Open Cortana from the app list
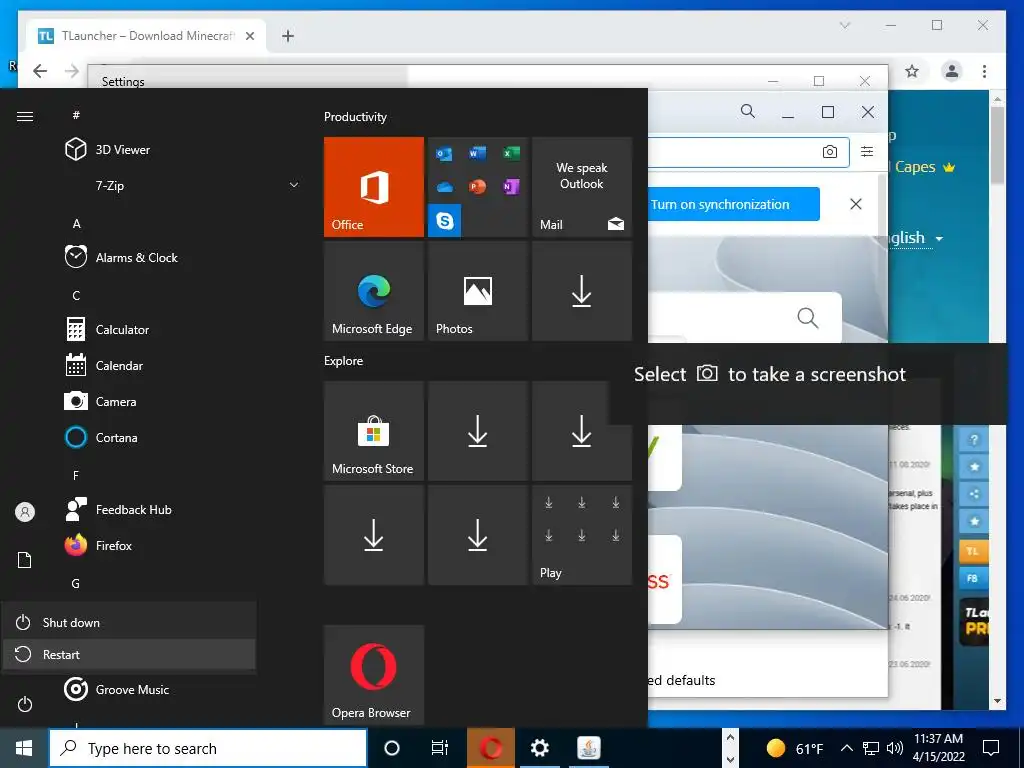 (102, 438)
